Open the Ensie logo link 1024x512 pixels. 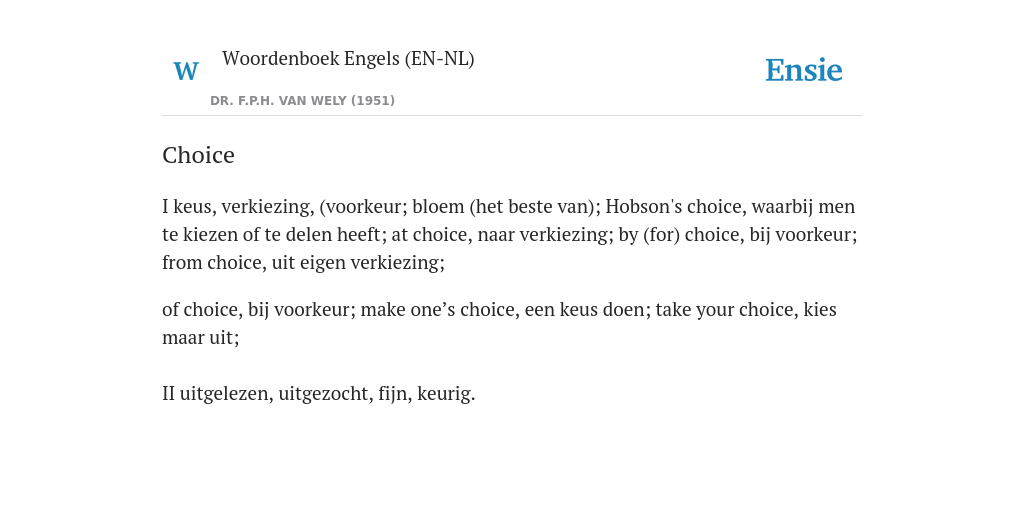point(804,71)
